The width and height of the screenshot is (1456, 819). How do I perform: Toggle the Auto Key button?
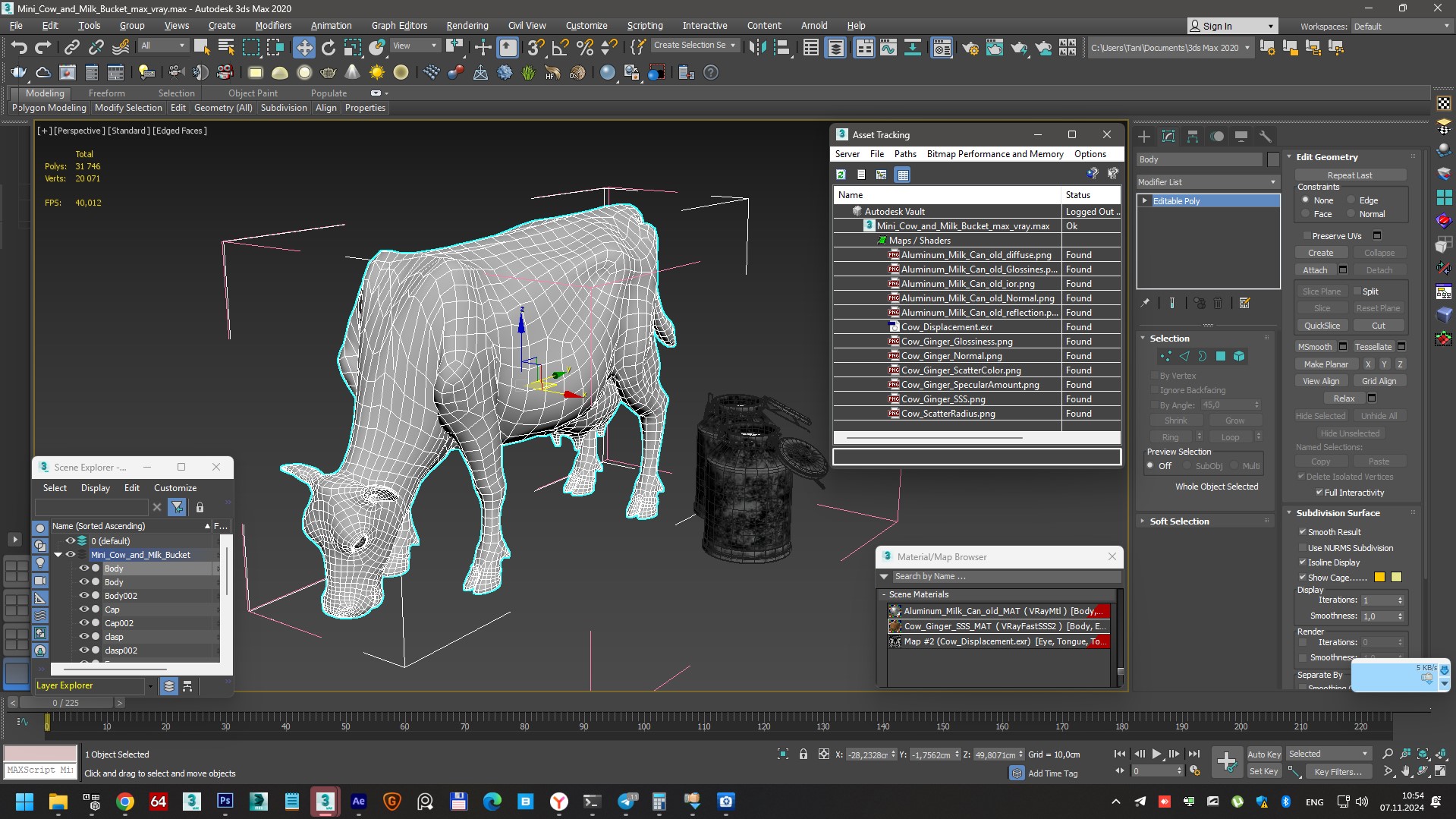1264,754
